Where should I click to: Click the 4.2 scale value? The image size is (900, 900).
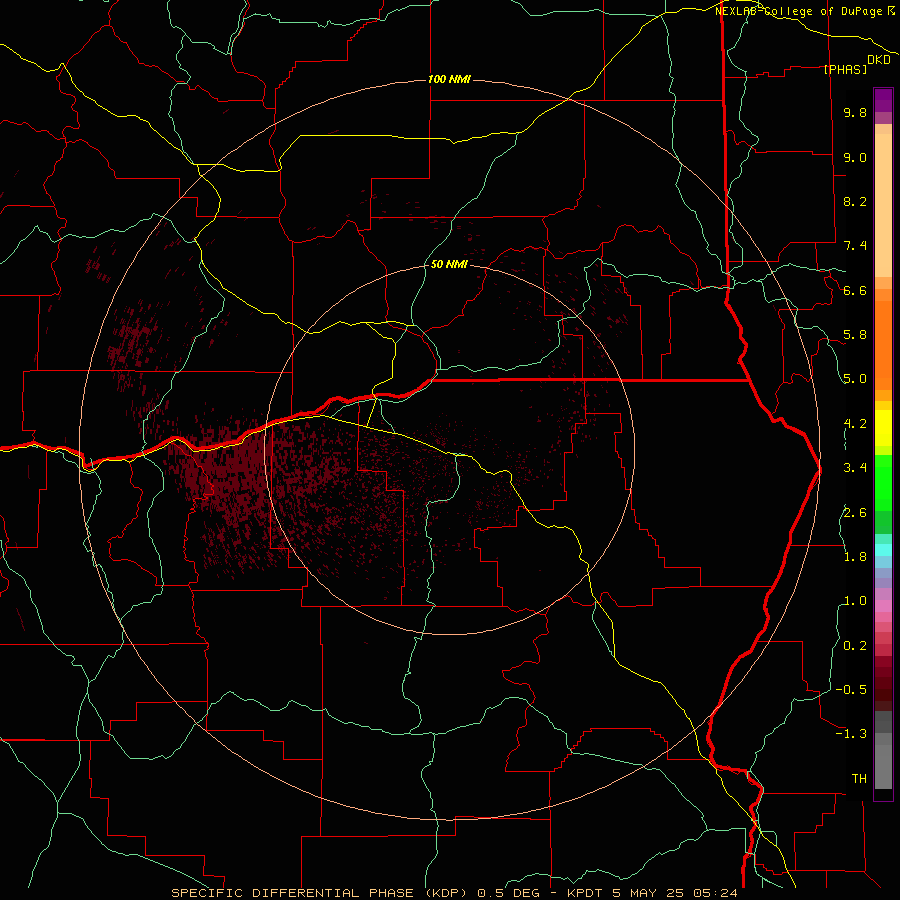tap(855, 424)
